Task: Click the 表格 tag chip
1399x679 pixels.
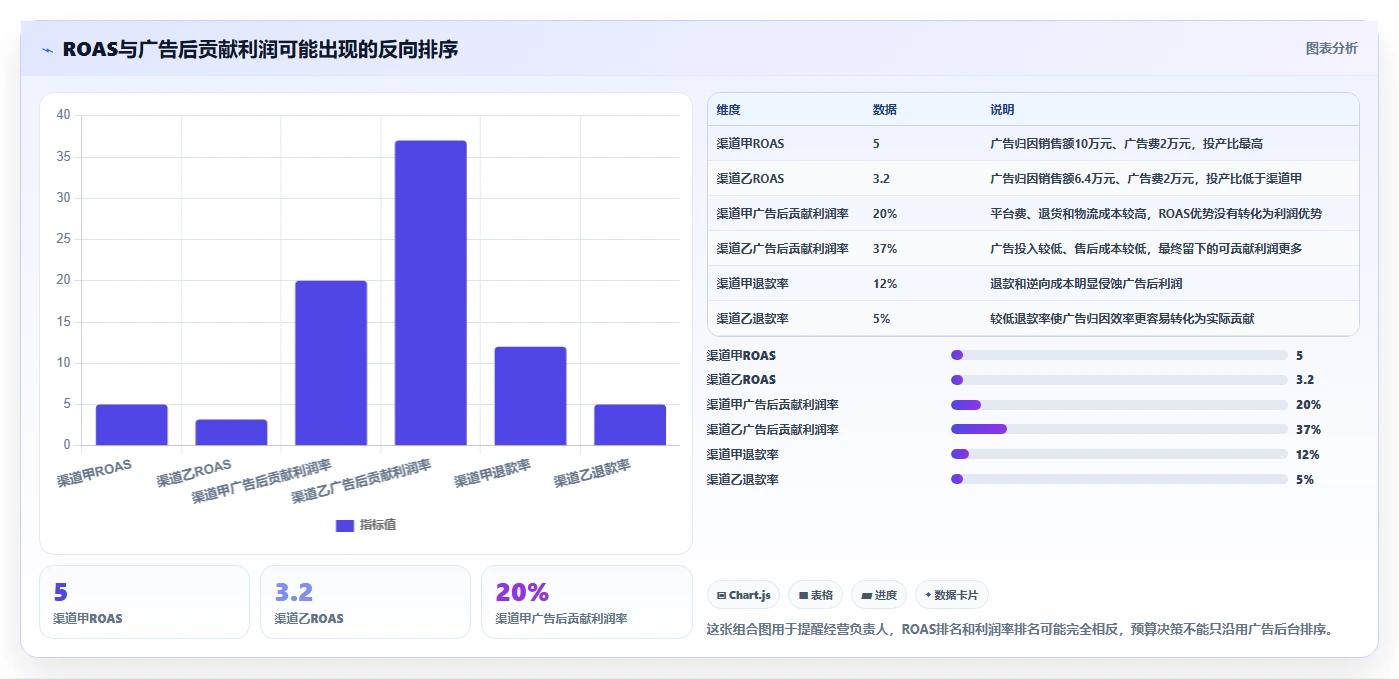Action: tap(816, 595)
